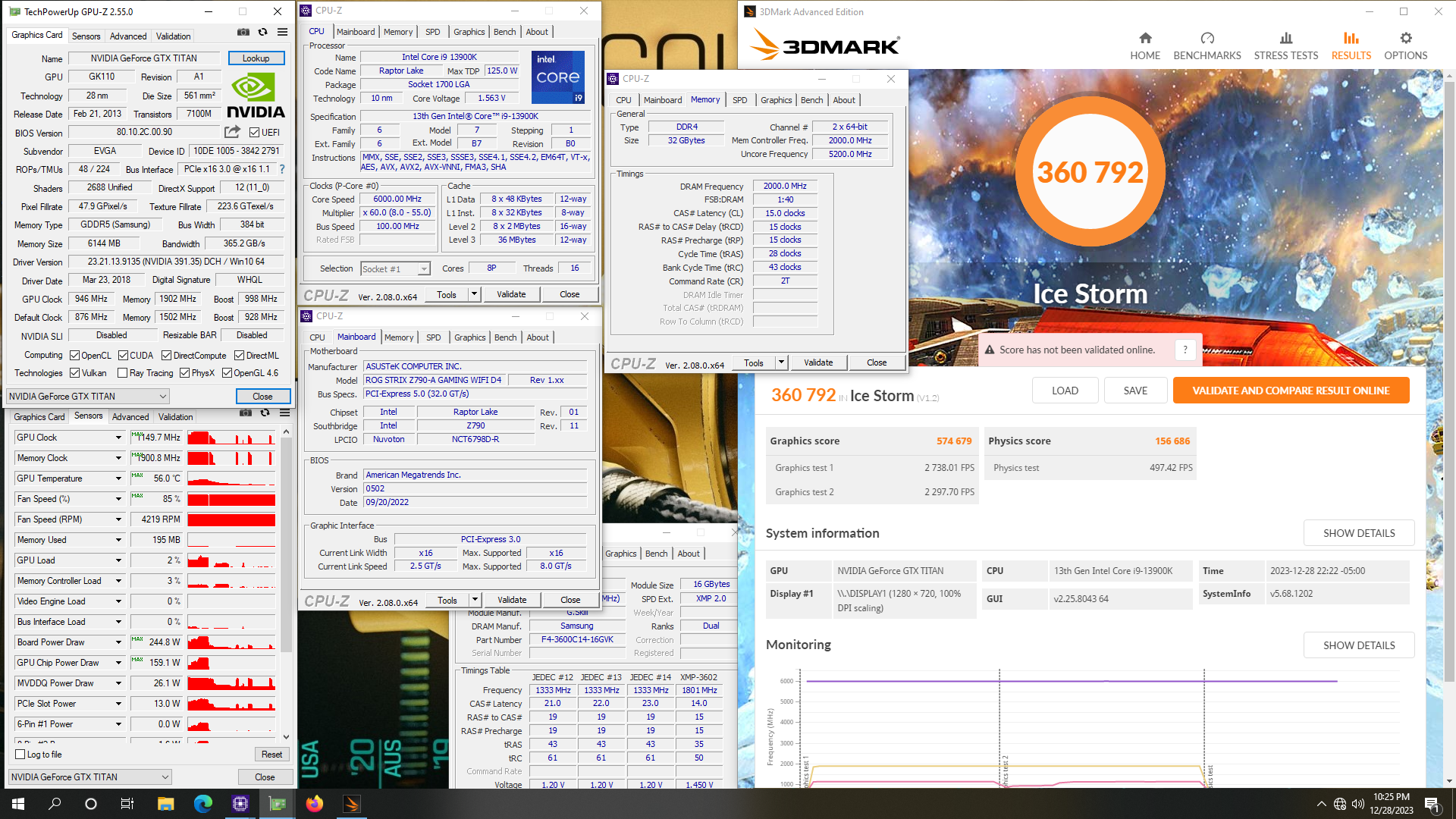1456x819 pixels.
Task: Switch to GPU-Z via taskbar icon
Action: 278,804
